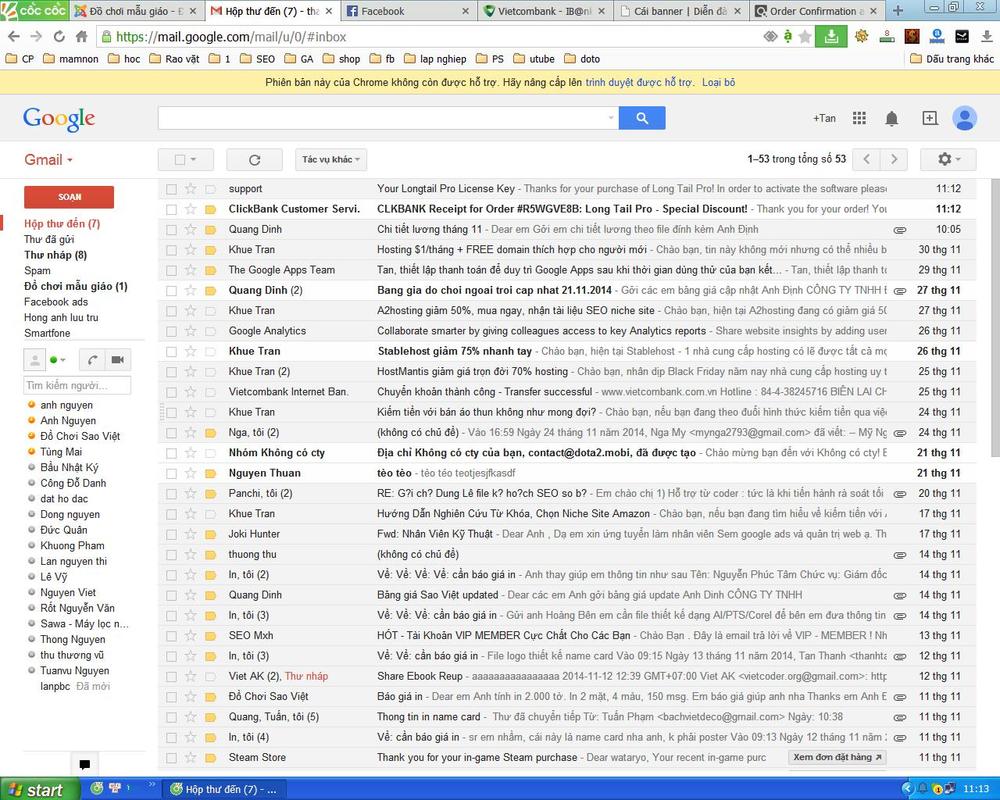Click Xem đơn đặt hàng button
Image resolution: width=1000 pixels, height=800 pixels.
[837, 757]
